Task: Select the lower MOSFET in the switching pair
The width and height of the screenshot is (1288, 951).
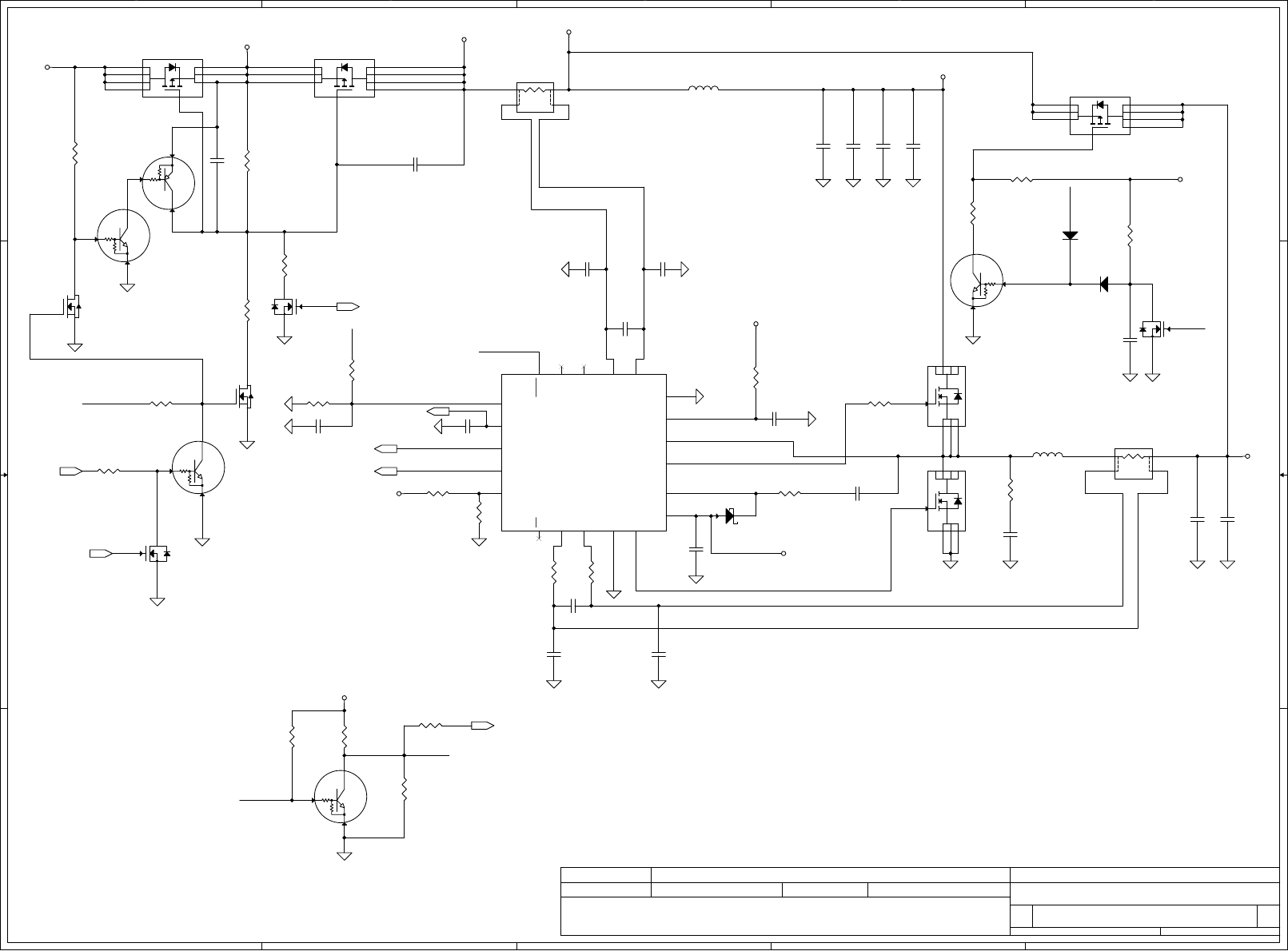Action: [x=947, y=501]
